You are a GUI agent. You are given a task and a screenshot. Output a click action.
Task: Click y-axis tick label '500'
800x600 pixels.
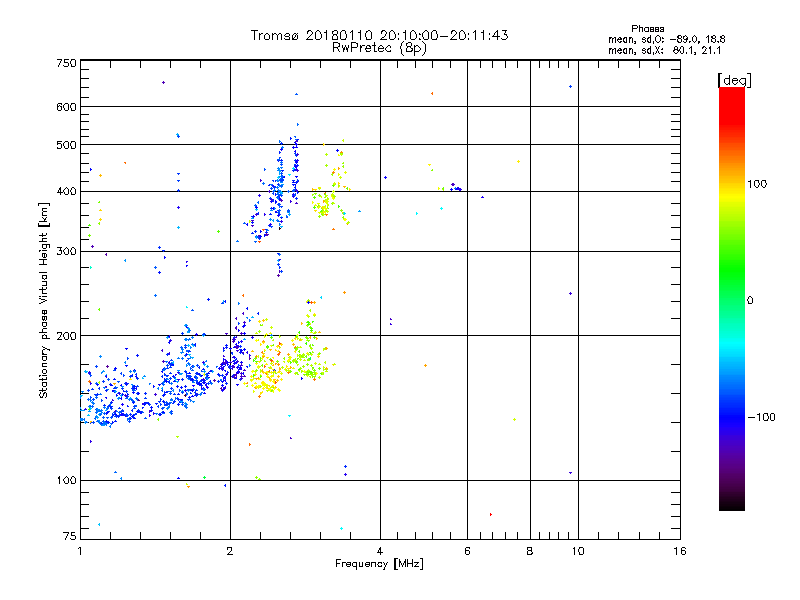click(66, 145)
